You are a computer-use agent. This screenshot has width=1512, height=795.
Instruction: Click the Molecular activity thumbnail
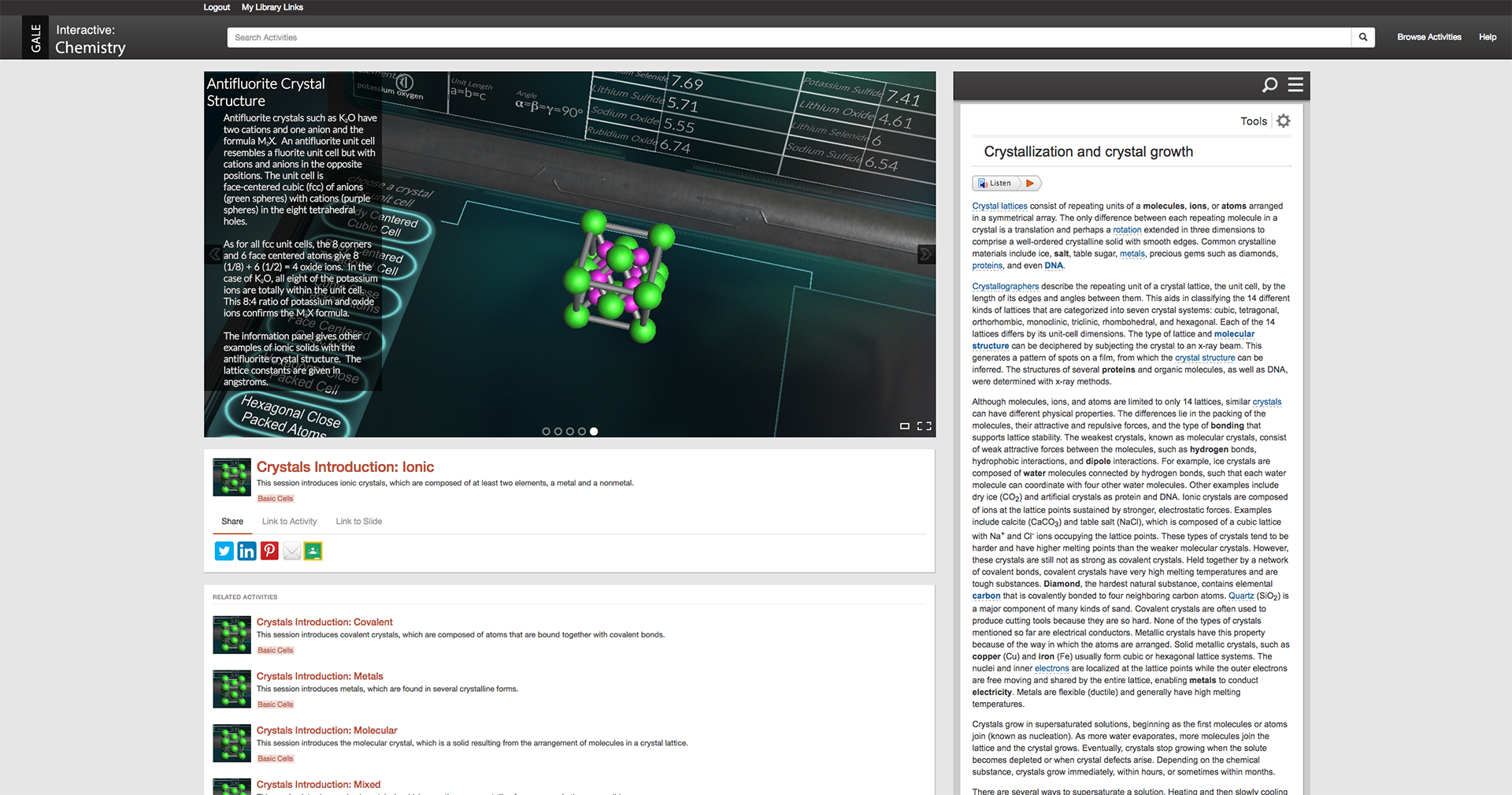tap(232, 744)
